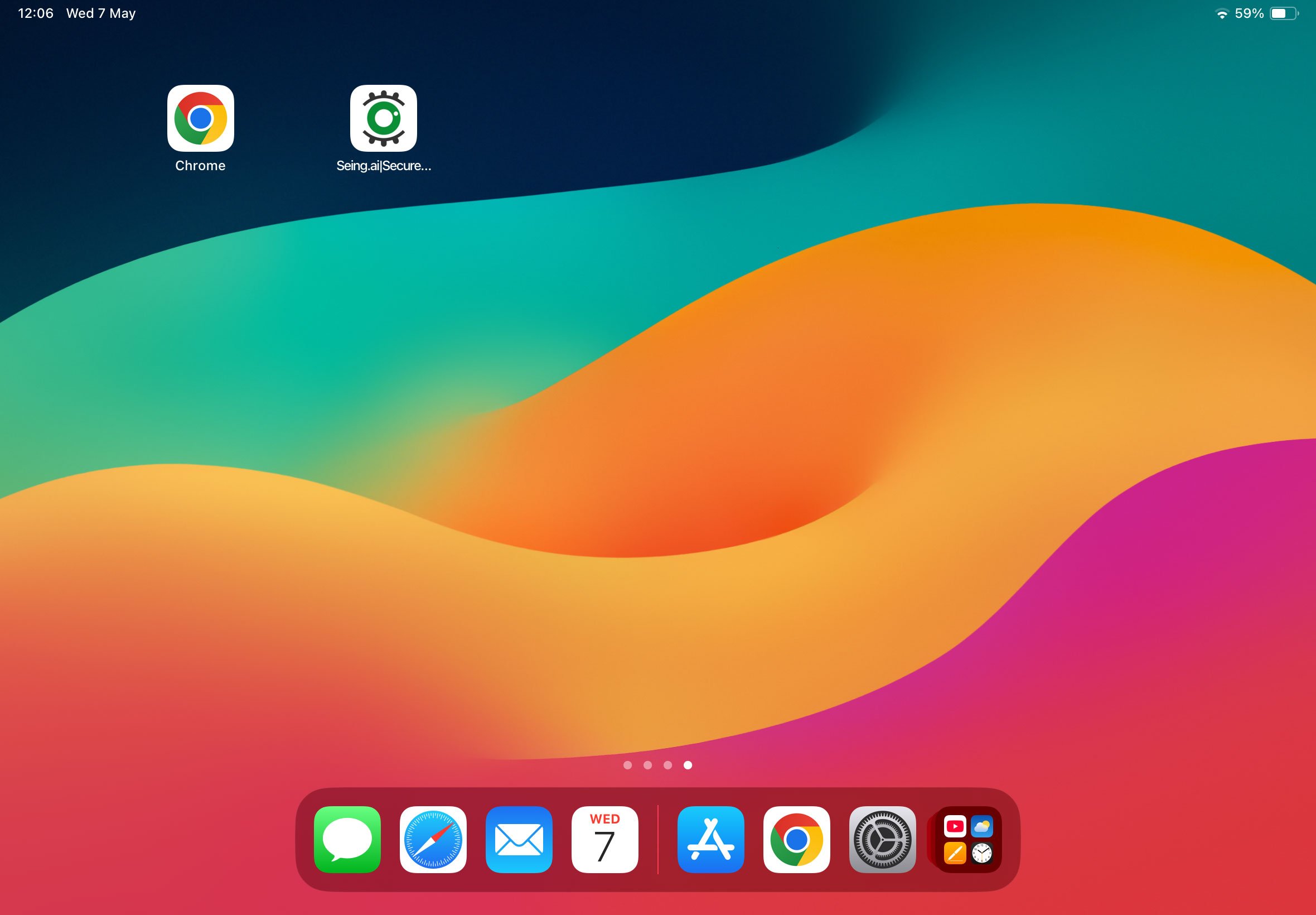The height and width of the screenshot is (915, 1316).
Task: Tap Clock in the App Library folder
Action: coord(982,854)
